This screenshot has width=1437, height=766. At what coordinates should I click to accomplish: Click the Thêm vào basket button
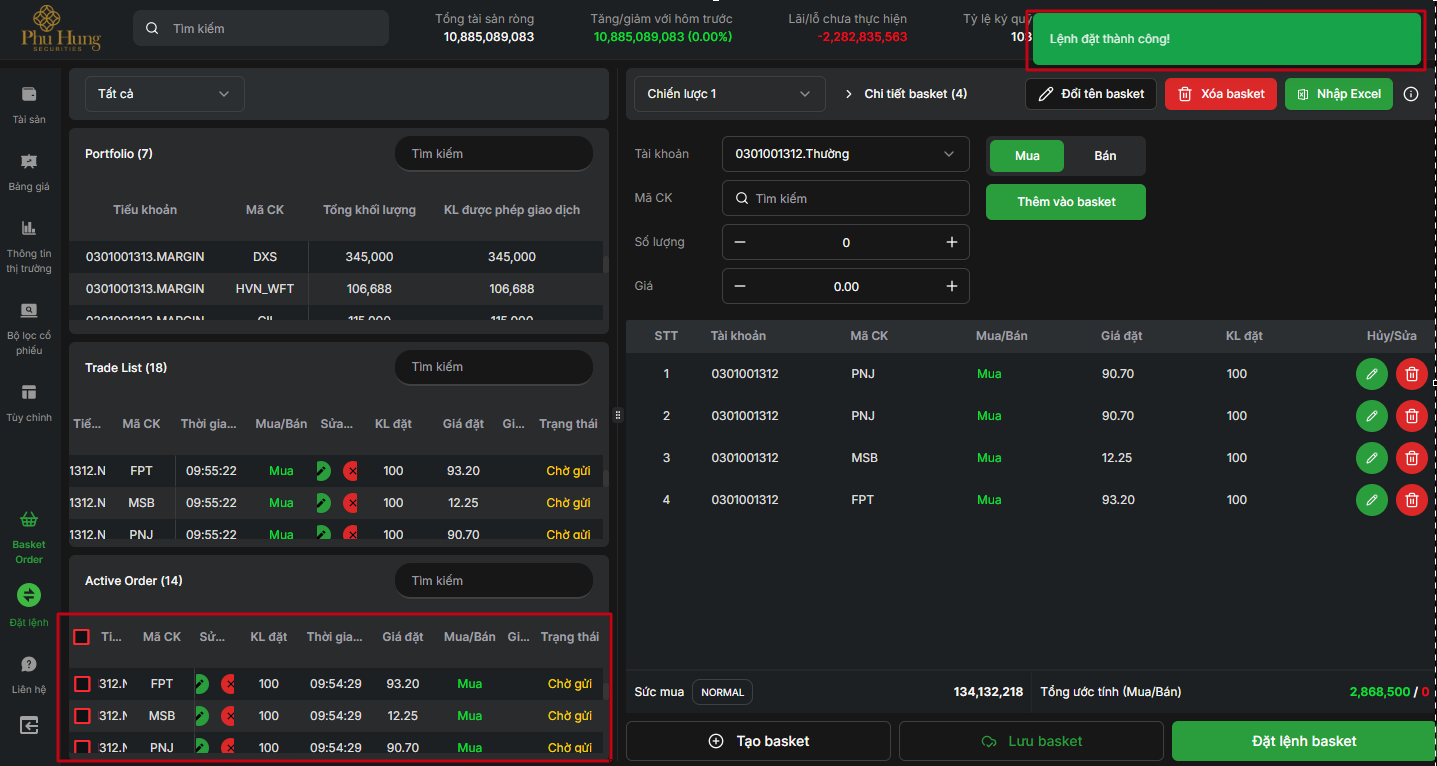click(1066, 202)
